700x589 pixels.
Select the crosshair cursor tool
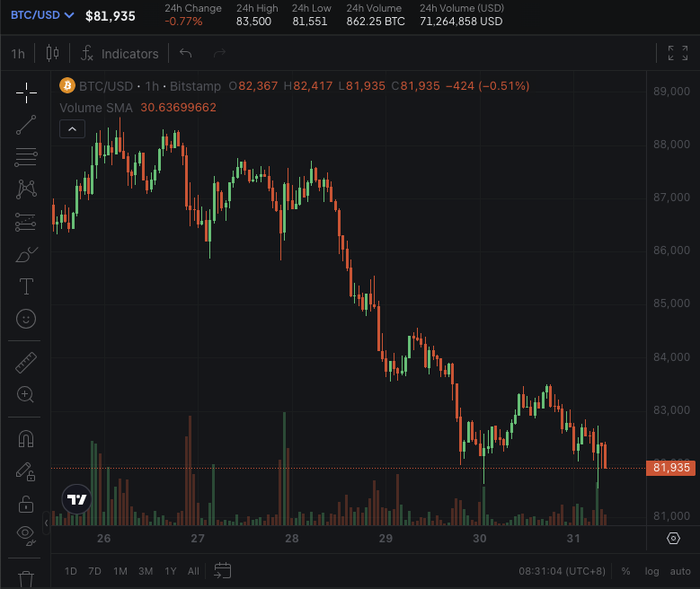pyautogui.click(x=26, y=92)
